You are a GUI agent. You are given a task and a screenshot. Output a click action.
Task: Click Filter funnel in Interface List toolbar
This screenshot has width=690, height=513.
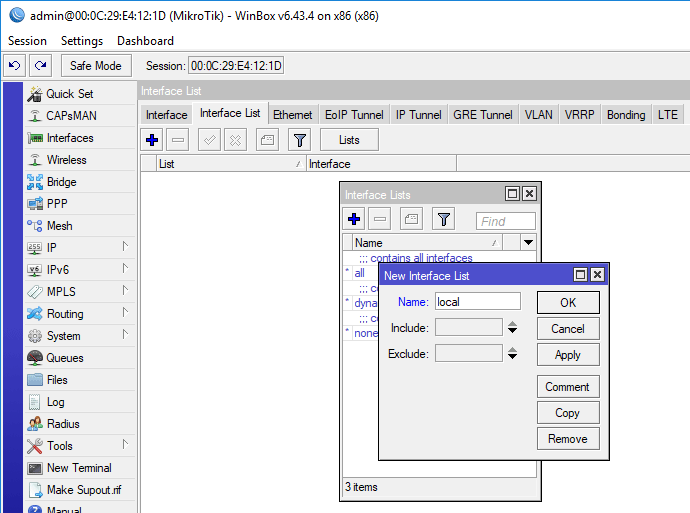[x=300, y=140]
